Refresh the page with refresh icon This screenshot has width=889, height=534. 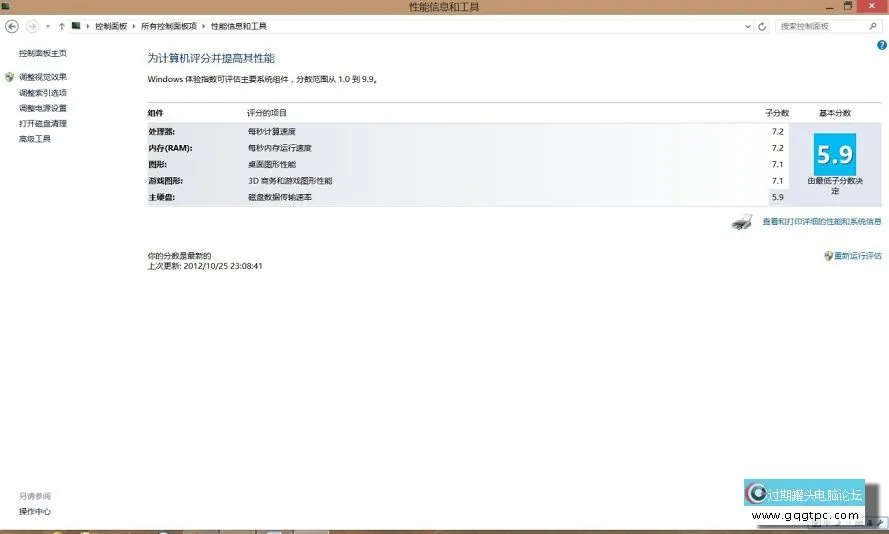point(762,27)
